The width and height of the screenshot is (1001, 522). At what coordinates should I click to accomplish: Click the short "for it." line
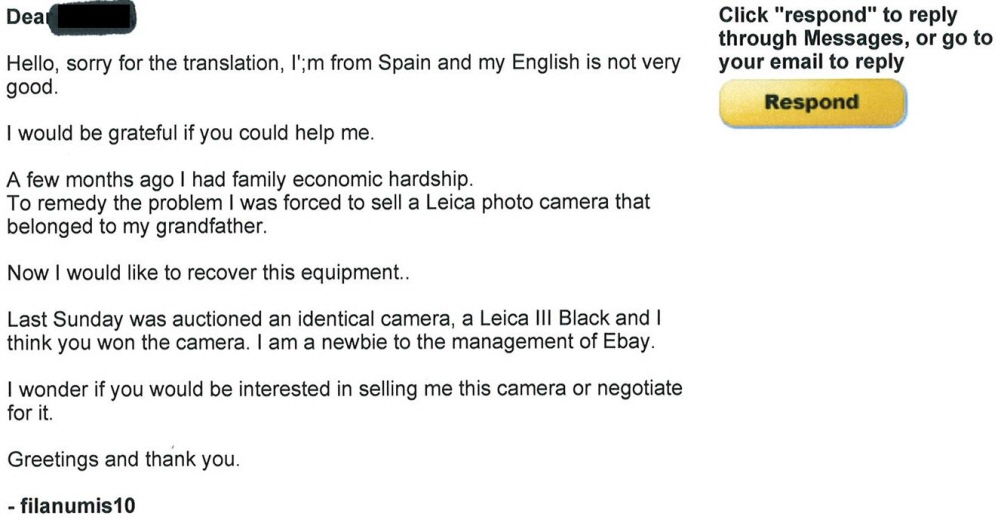[x=29, y=412]
